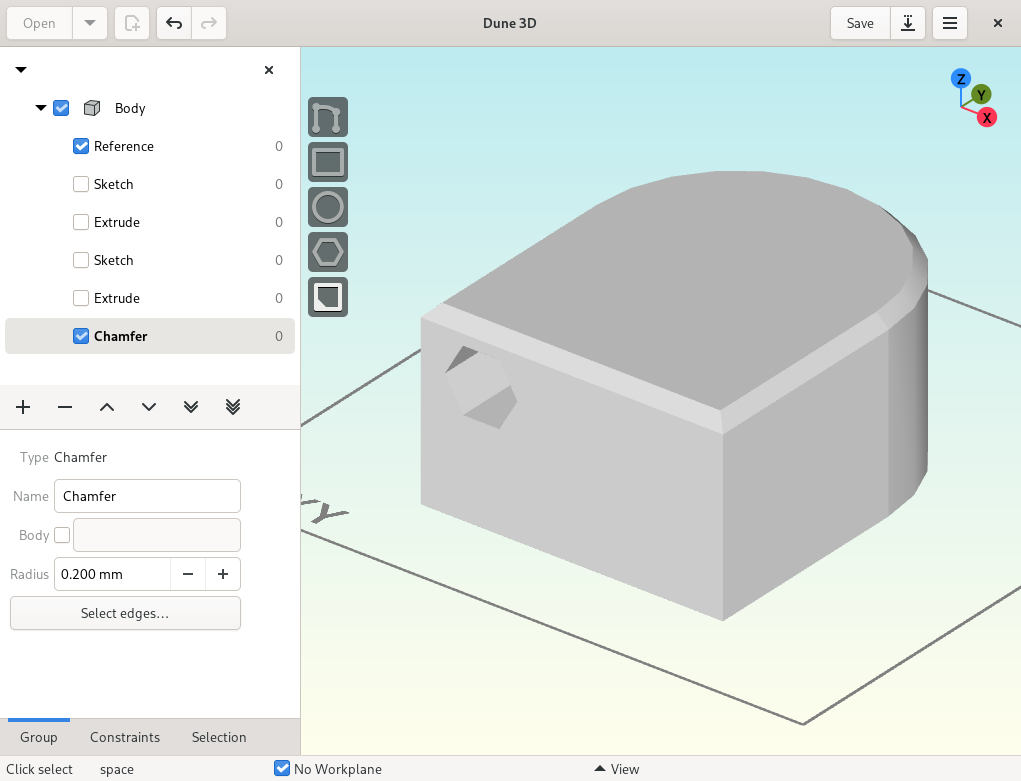Screen dimensions: 1021x781
Task: Click the triple chevron down icon
Action: tap(233, 407)
